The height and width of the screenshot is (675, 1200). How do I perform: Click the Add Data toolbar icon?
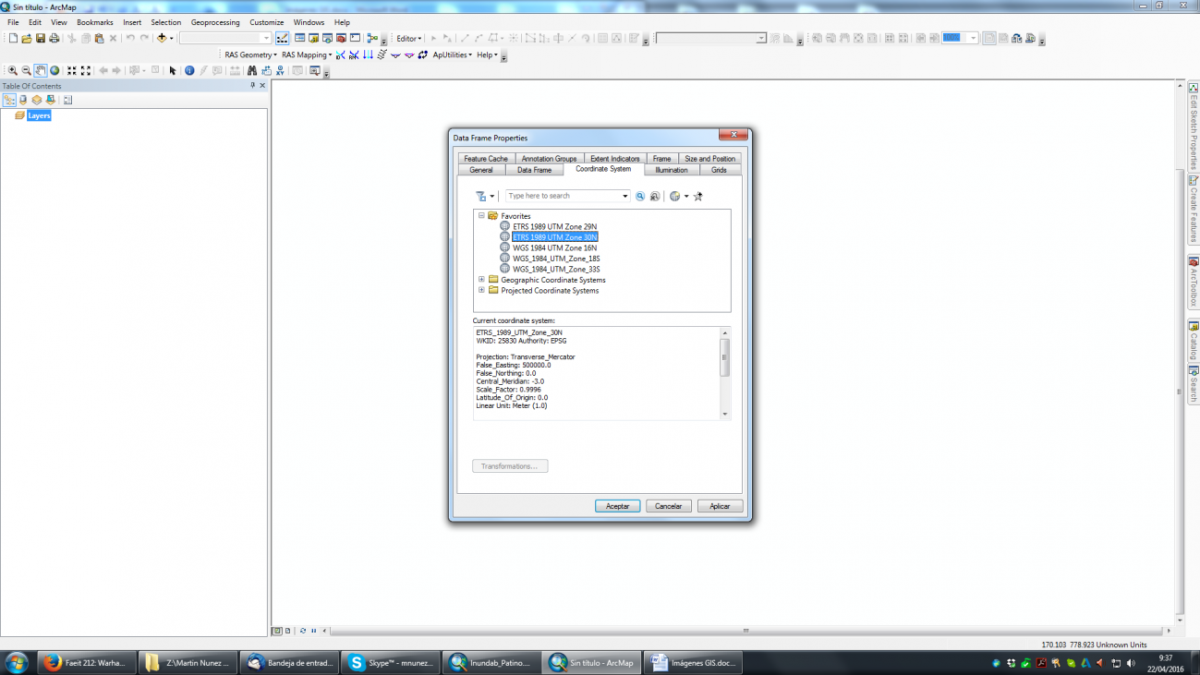162,38
